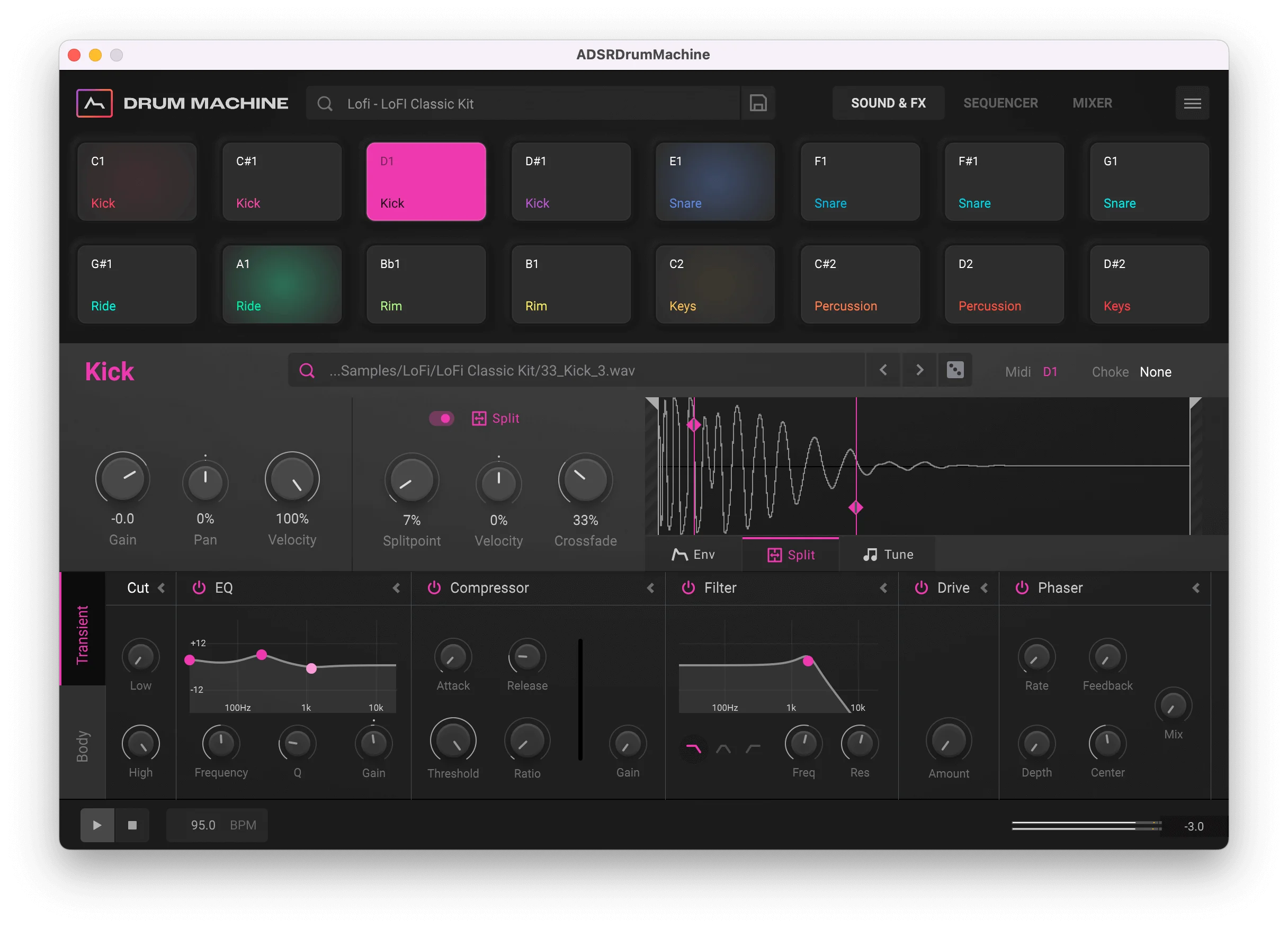
Task: Collapse the EQ panel with its chevron
Action: click(x=396, y=588)
